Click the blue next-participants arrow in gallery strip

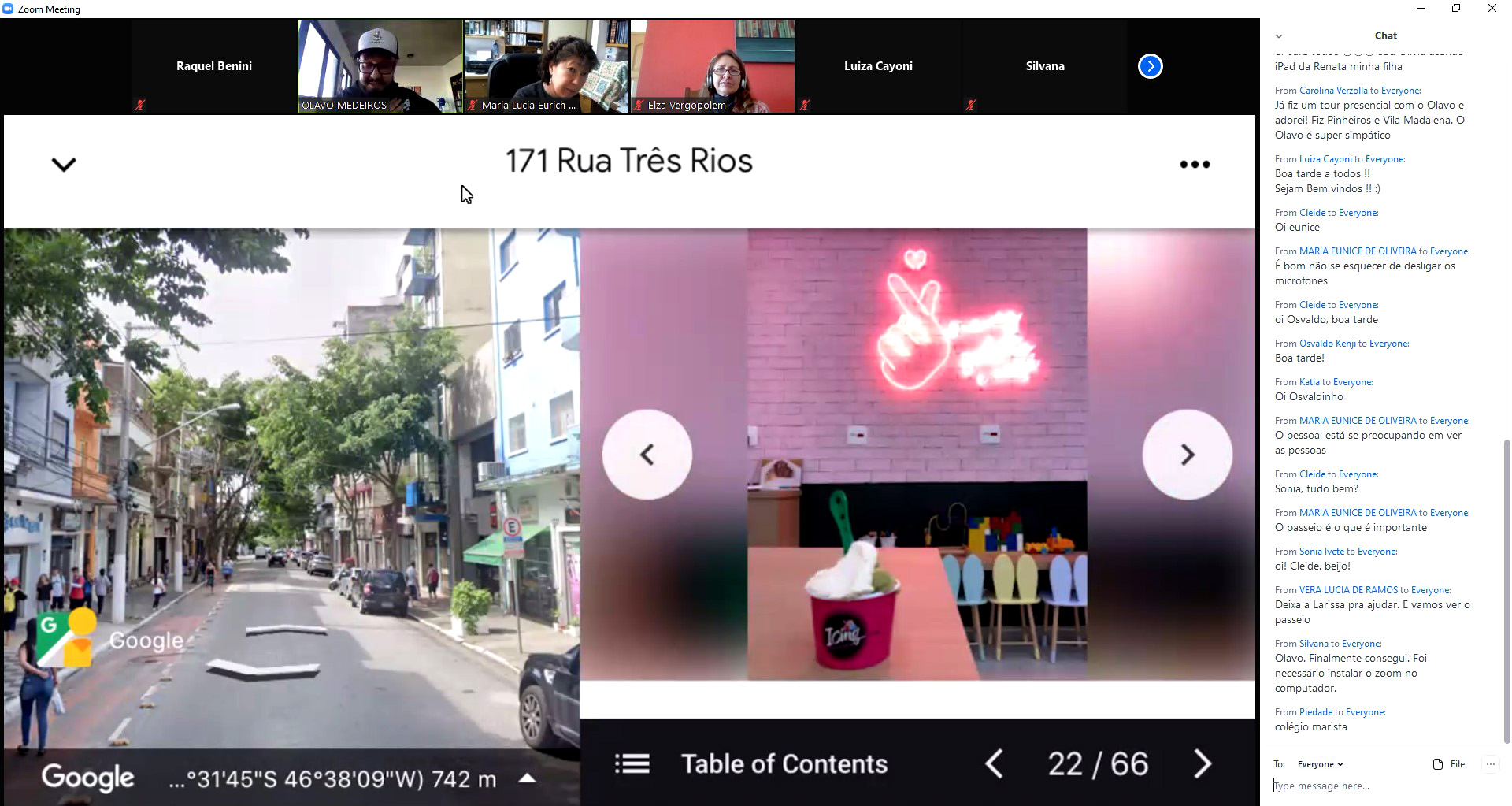[1150, 66]
